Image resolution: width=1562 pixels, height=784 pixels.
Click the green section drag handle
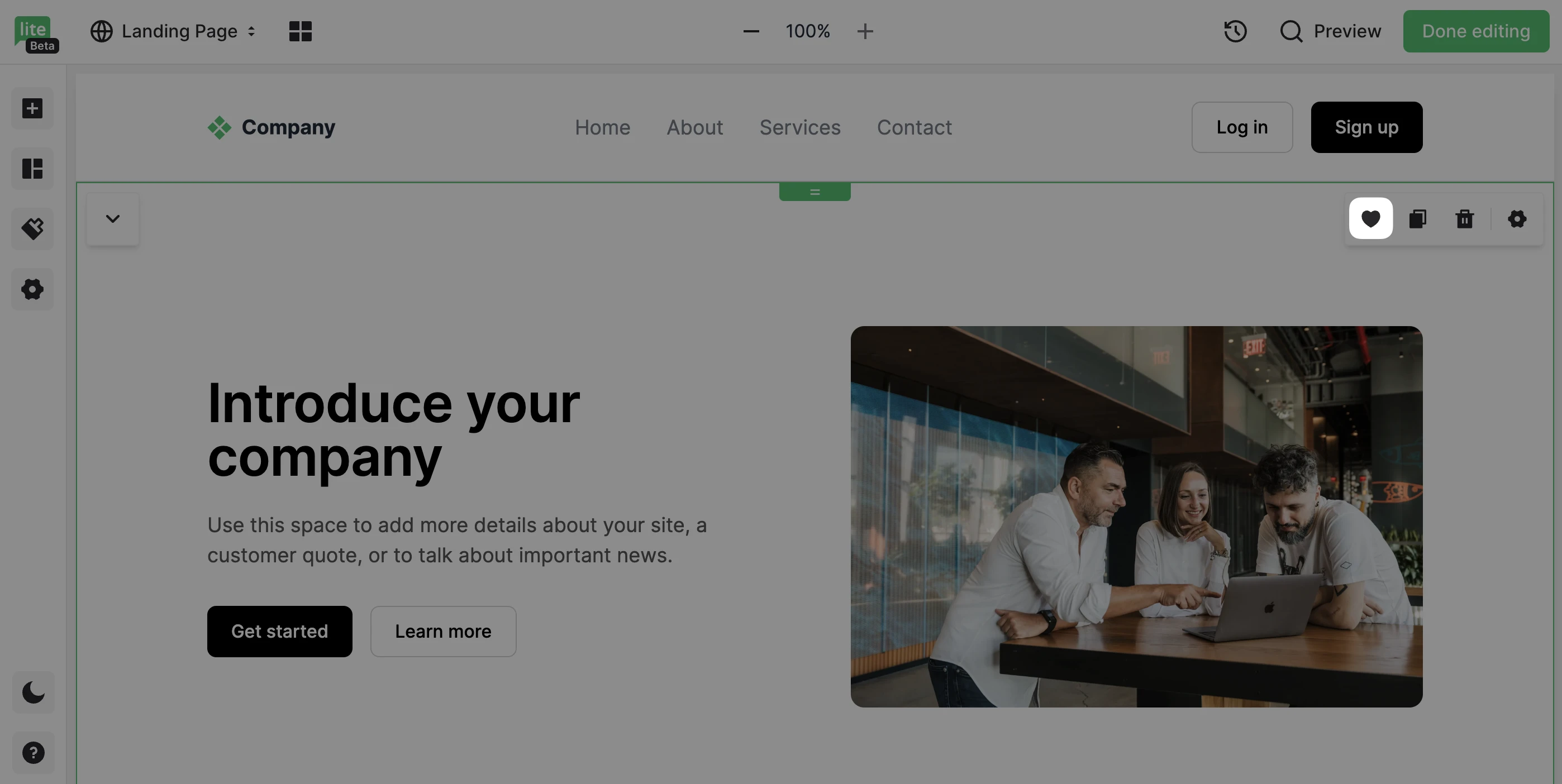815,192
